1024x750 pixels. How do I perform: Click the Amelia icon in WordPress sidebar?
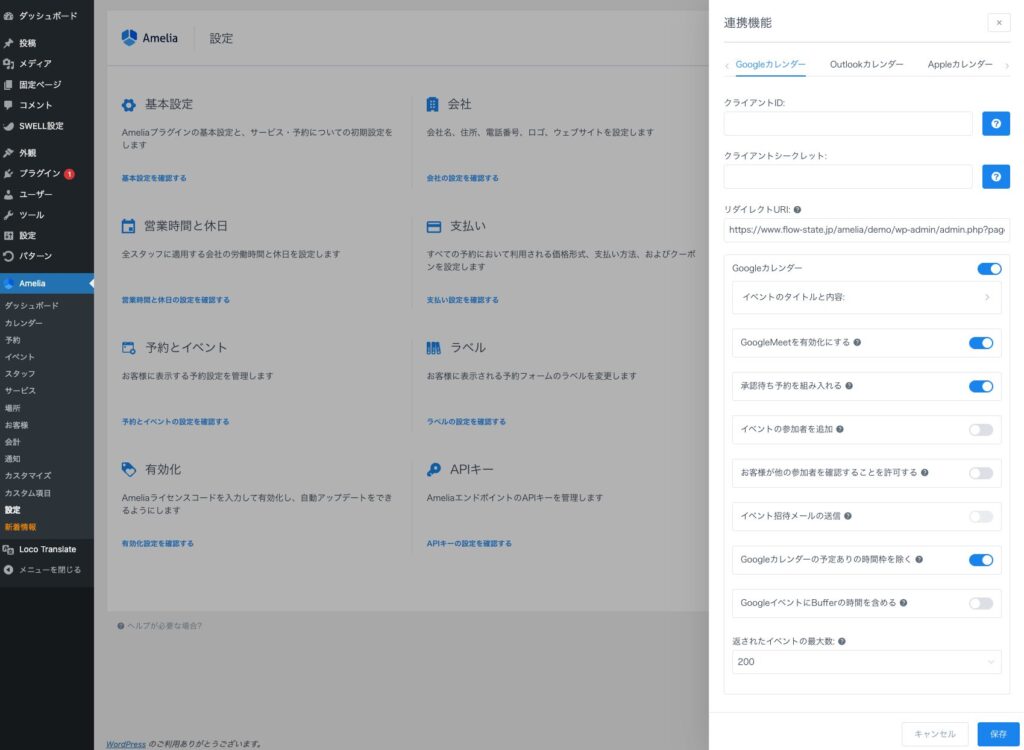pyautogui.click(x=9, y=283)
